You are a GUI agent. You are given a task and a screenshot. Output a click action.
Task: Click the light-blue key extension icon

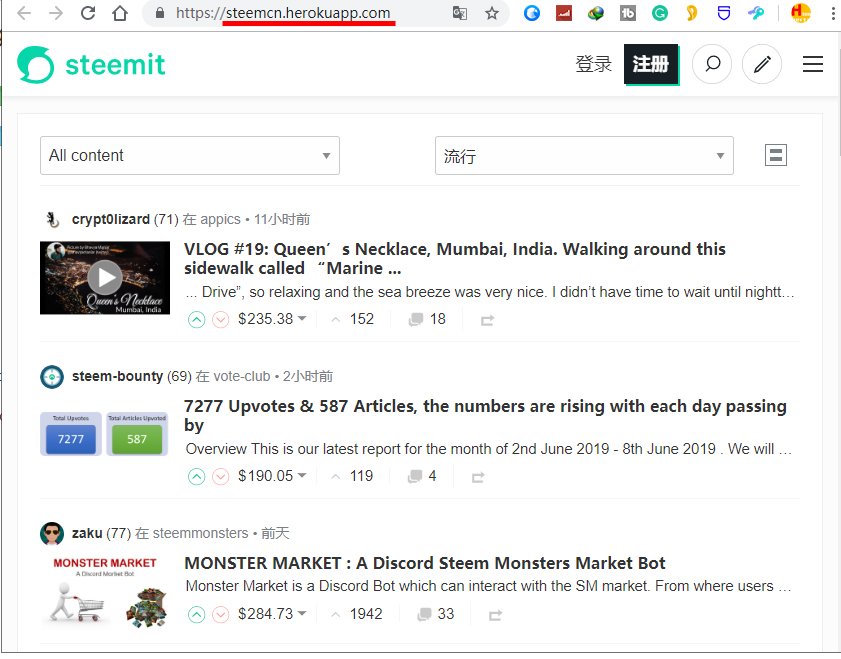coord(756,13)
